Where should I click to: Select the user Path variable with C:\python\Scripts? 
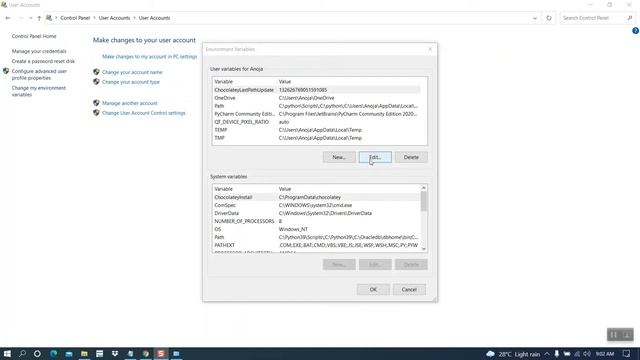point(317,106)
